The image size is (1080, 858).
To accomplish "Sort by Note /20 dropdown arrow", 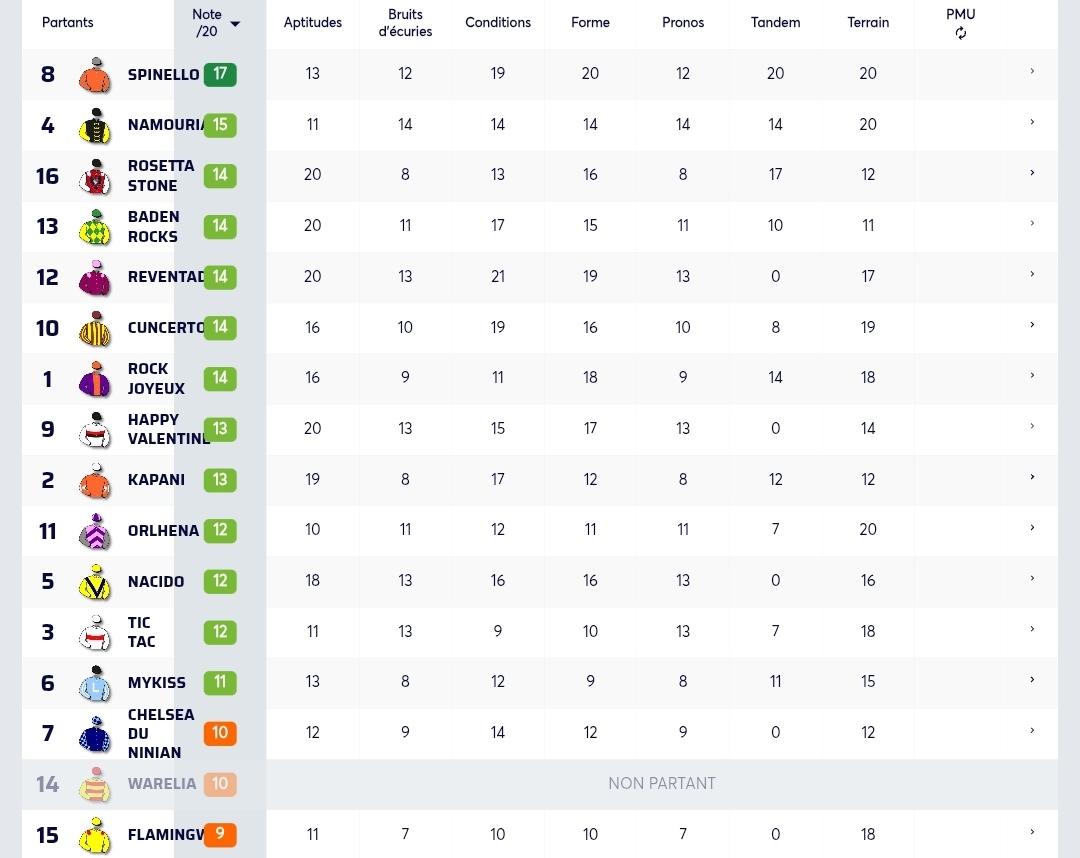I will (x=235, y=24).
